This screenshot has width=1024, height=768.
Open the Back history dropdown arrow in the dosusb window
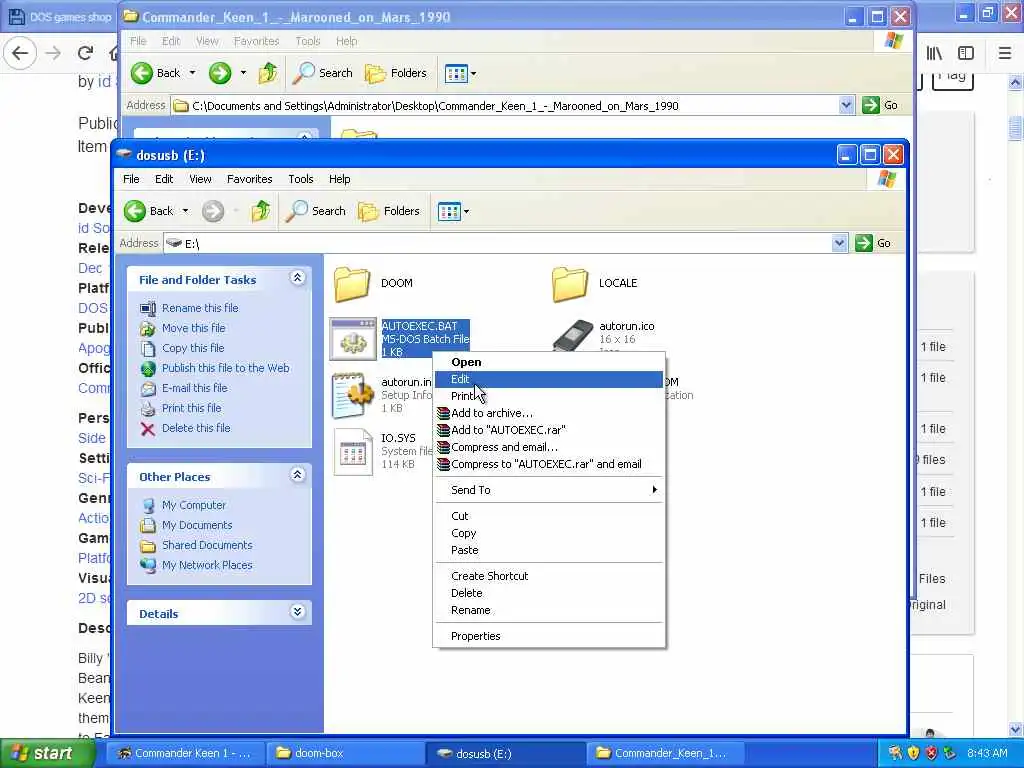(x=185, y=211)
